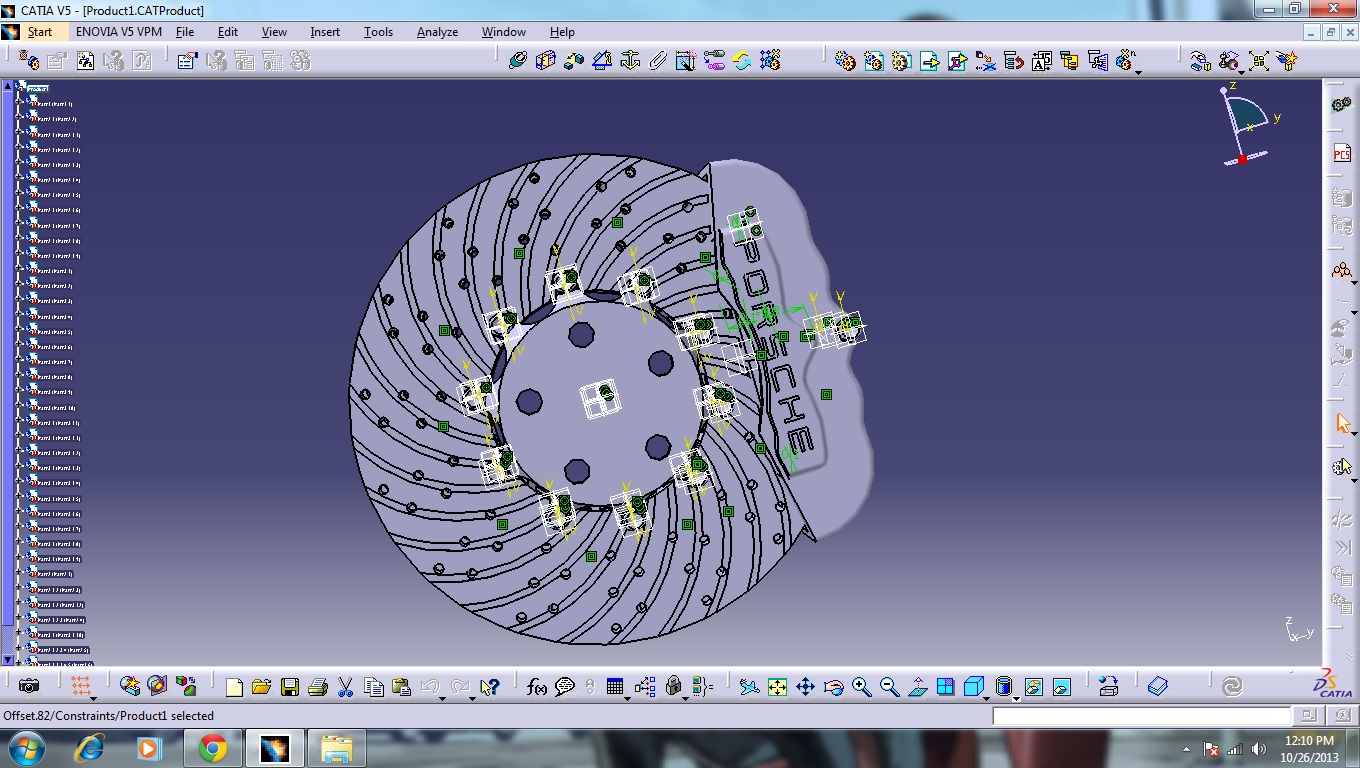Select the Offset Constraint tool
This screenshot has height=768, width=1360.
573,61
